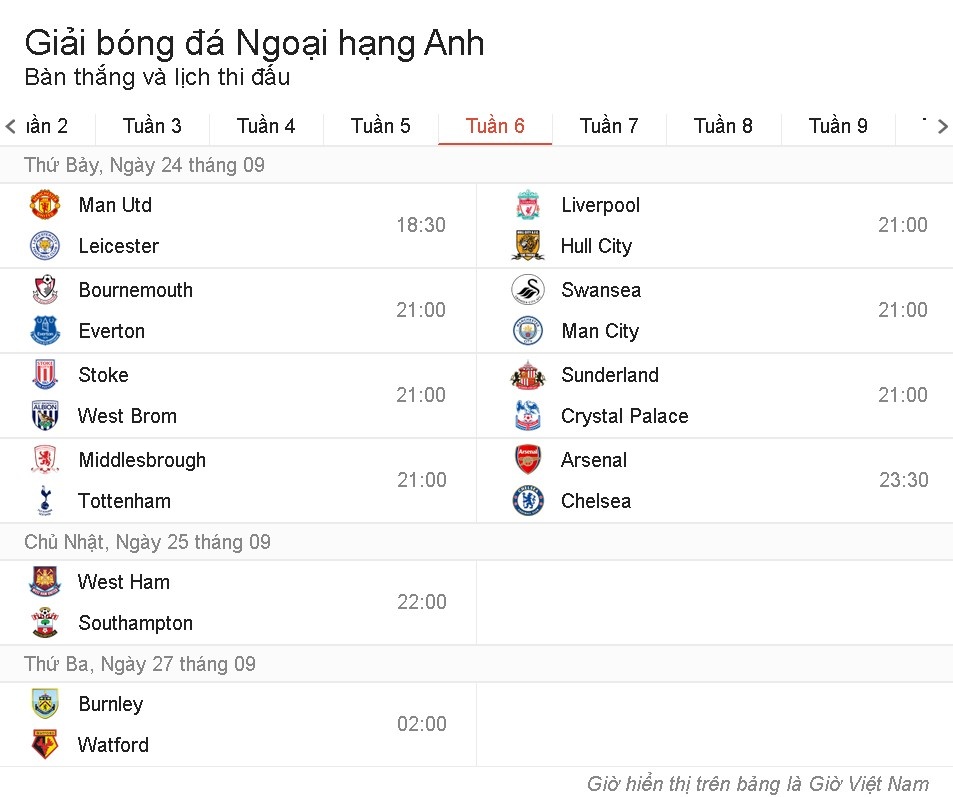Expand later weeks with the right arrow
This screenshot has height=797, width=953.
pos(944,126)
